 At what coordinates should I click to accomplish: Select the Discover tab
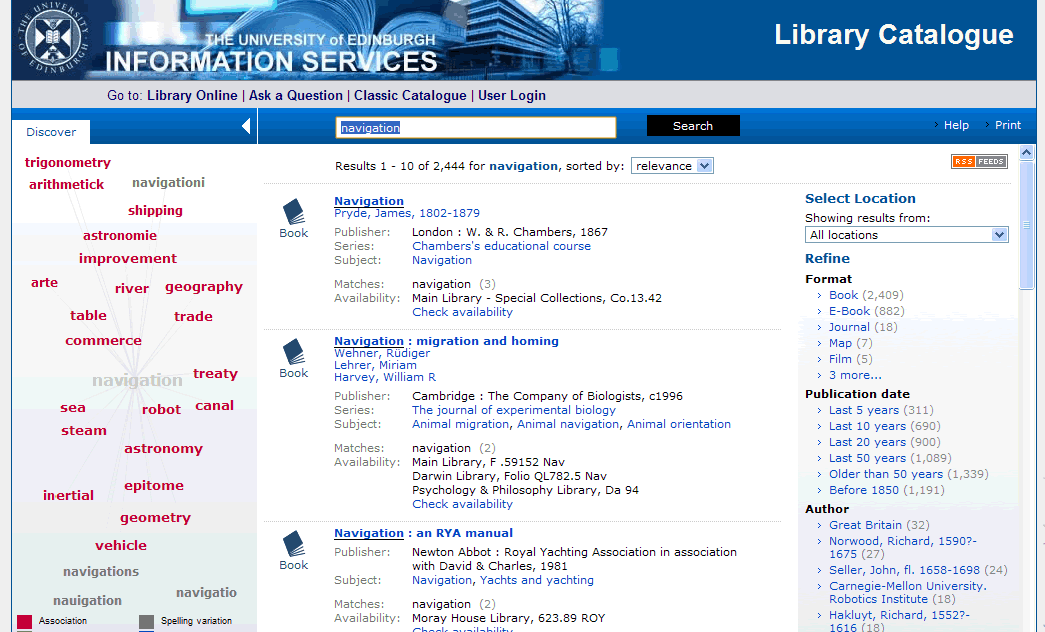[x=51, y=132]
